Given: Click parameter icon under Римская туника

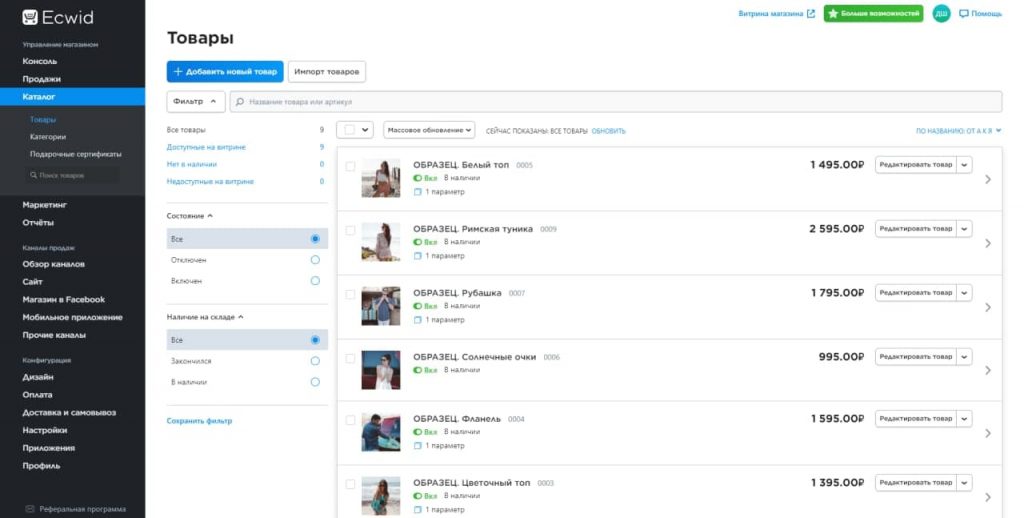Looking at the screenshot, I should [x=418, y=256].
